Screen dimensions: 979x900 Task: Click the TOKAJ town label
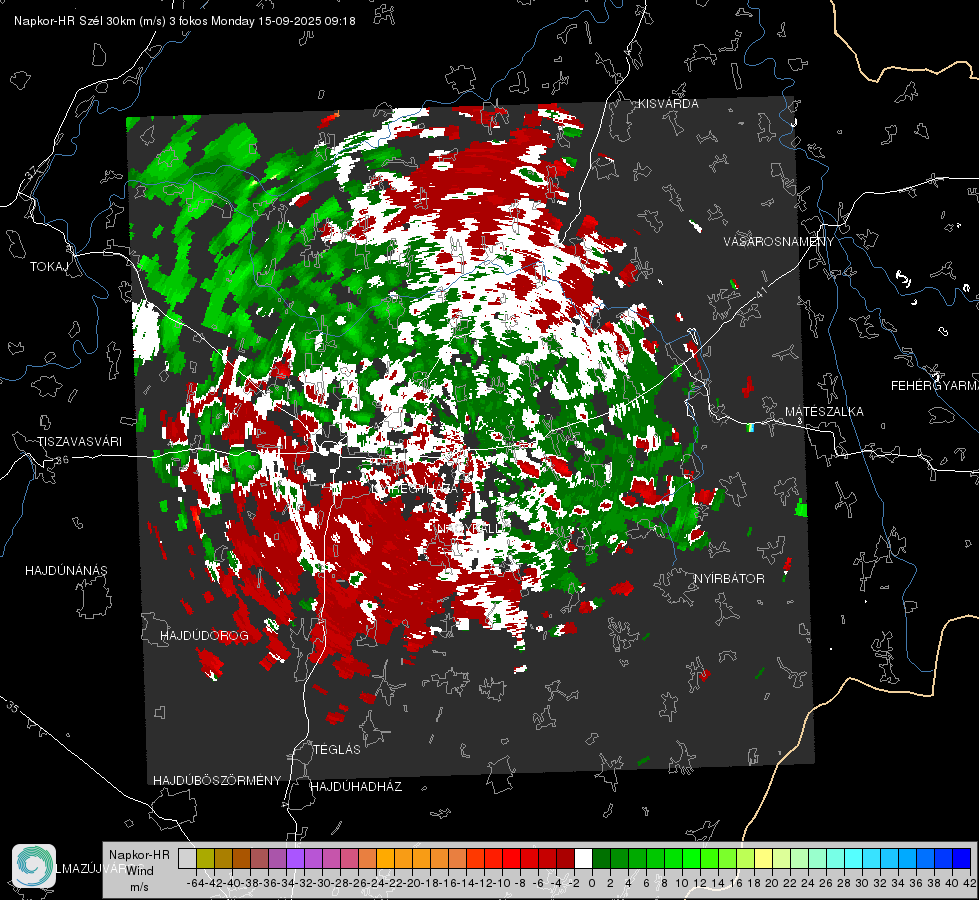tap(49, 267)
